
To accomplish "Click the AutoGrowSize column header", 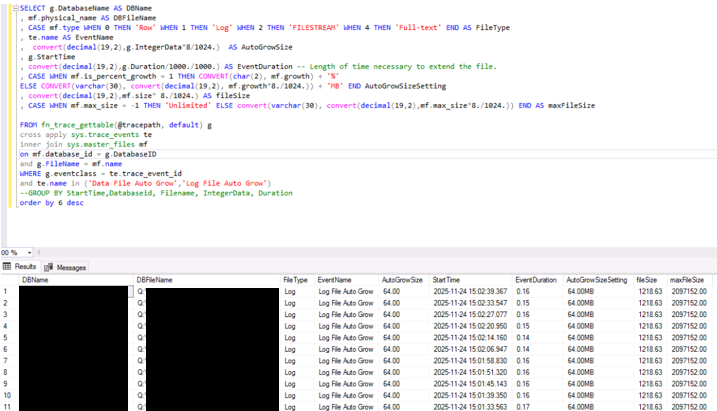I will click(402, 280).
